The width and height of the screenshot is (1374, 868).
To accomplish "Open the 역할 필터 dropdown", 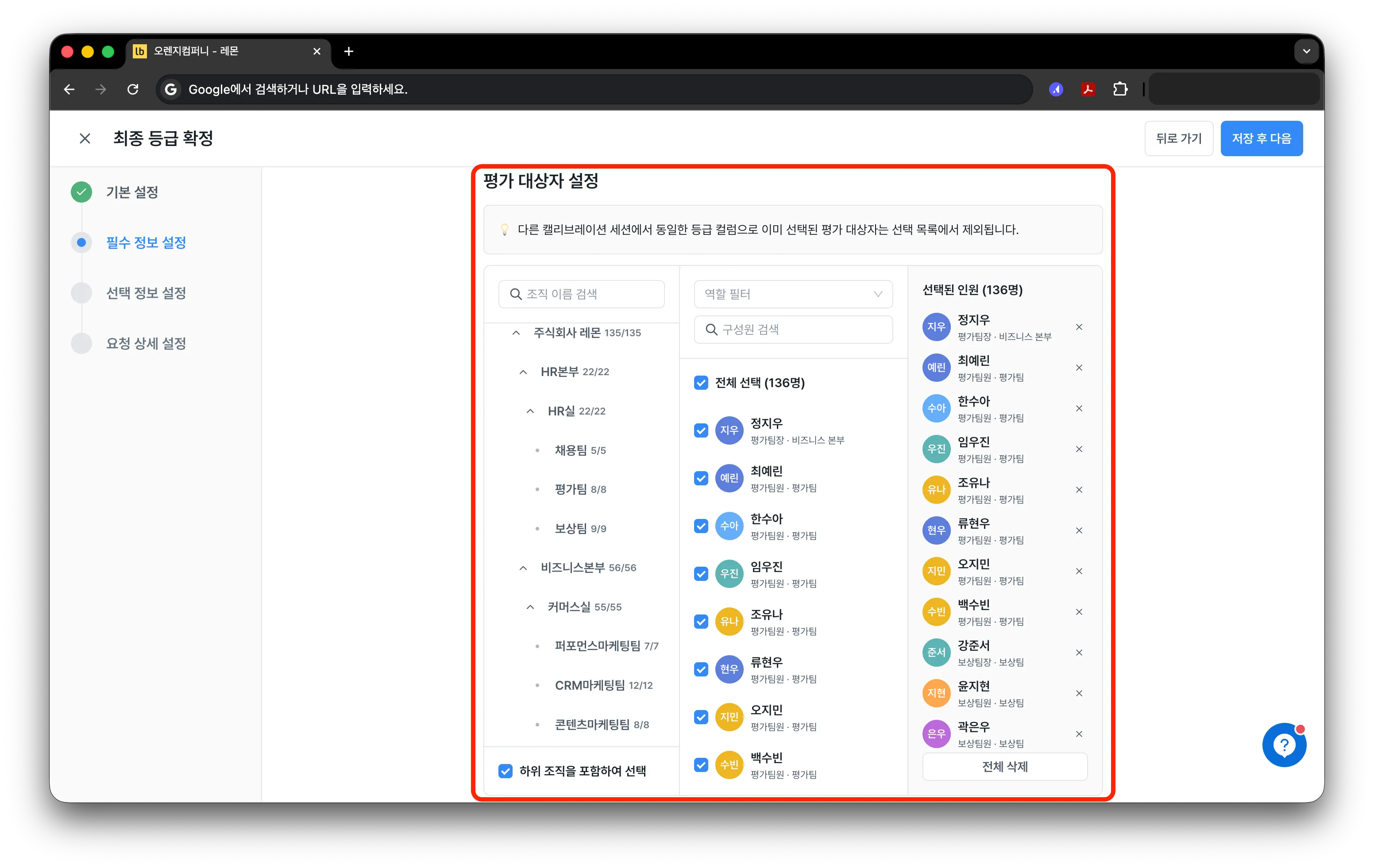I will click(x=793, y=294).
